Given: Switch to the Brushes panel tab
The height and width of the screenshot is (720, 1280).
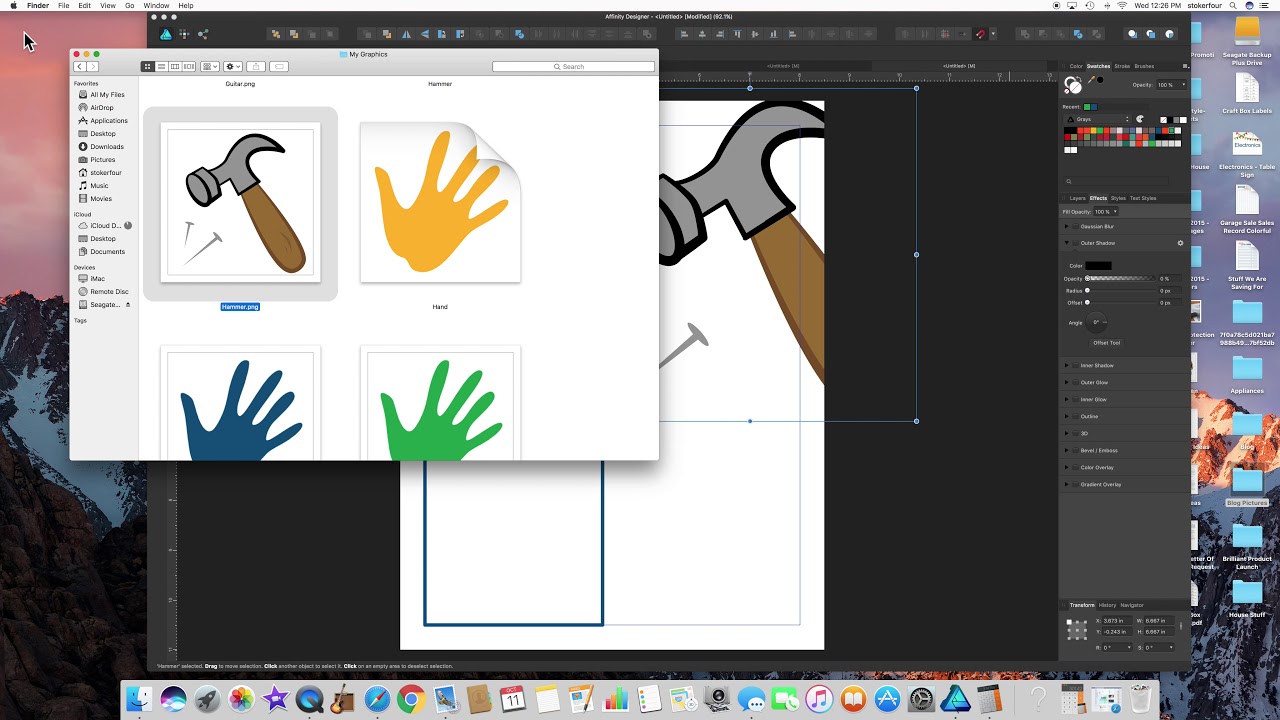Looking at the screenshot, I should [x=1144, y=66].
